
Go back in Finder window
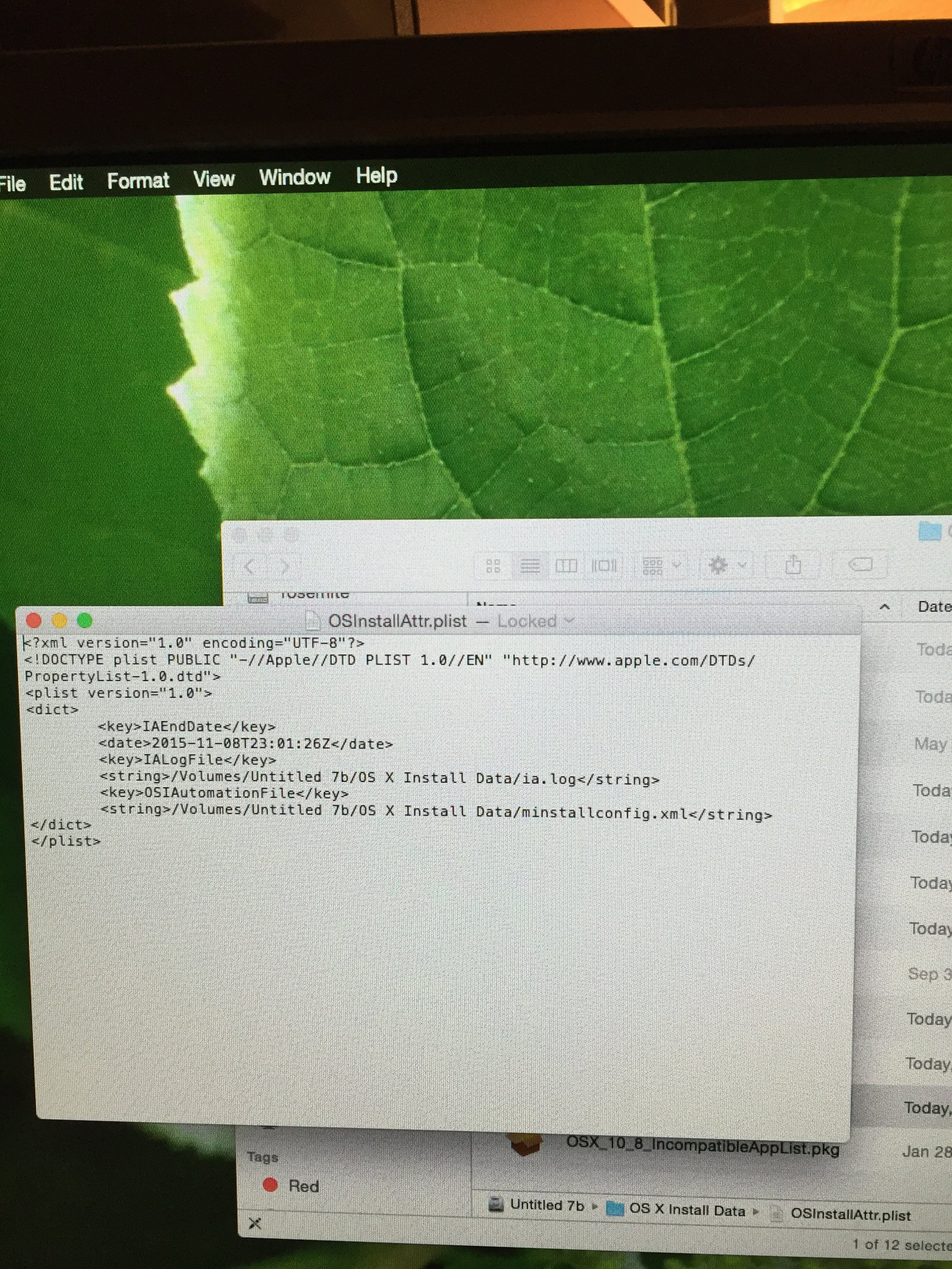[249, 567]
